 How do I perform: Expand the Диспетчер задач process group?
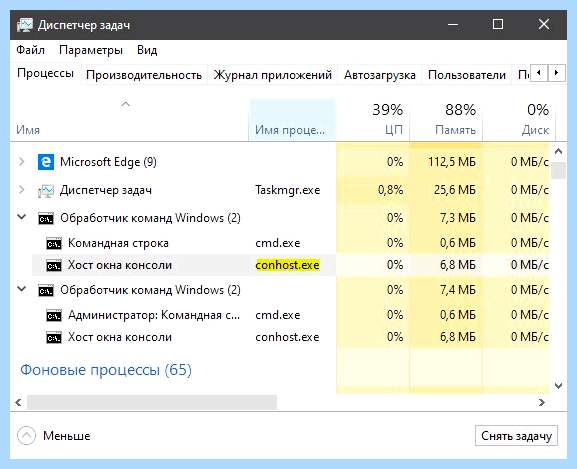(22, 190)
